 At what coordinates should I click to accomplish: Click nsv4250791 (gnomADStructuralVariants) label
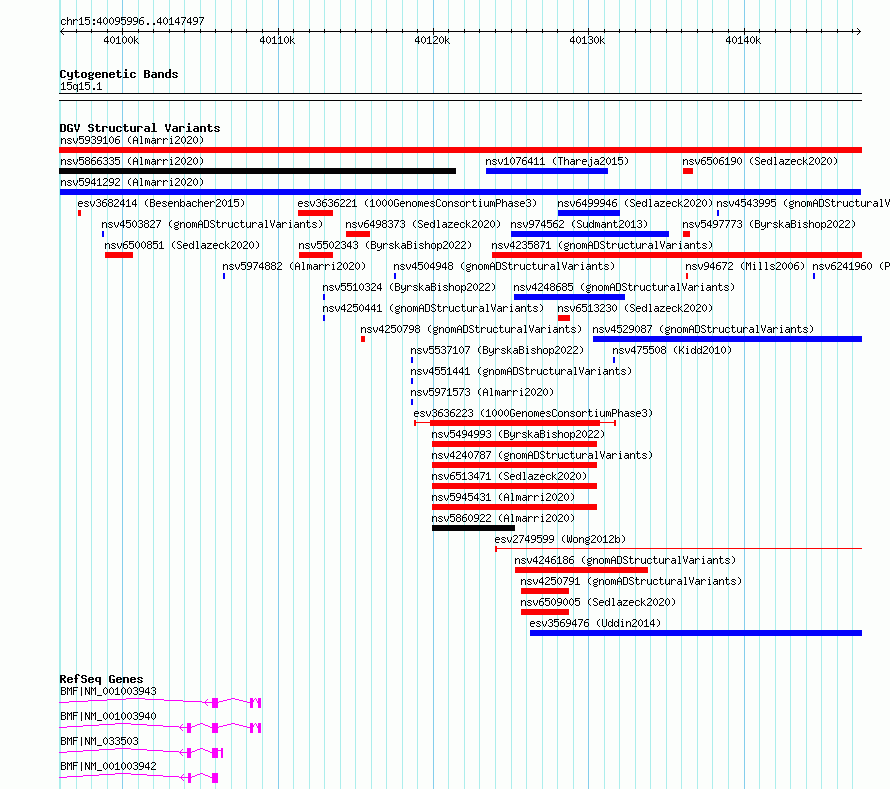coord(631,581)
